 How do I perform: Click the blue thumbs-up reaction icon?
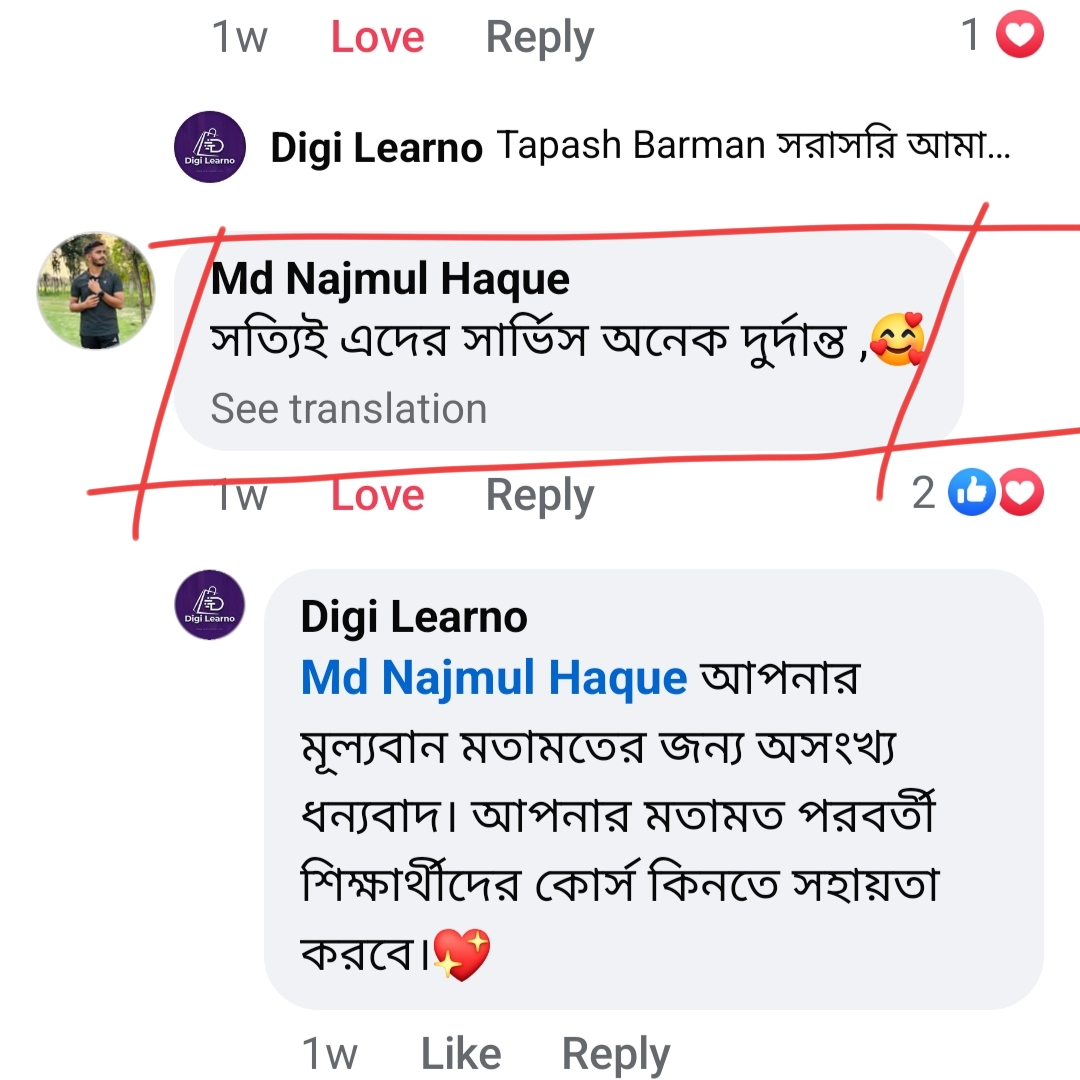(x=971, y=492)
